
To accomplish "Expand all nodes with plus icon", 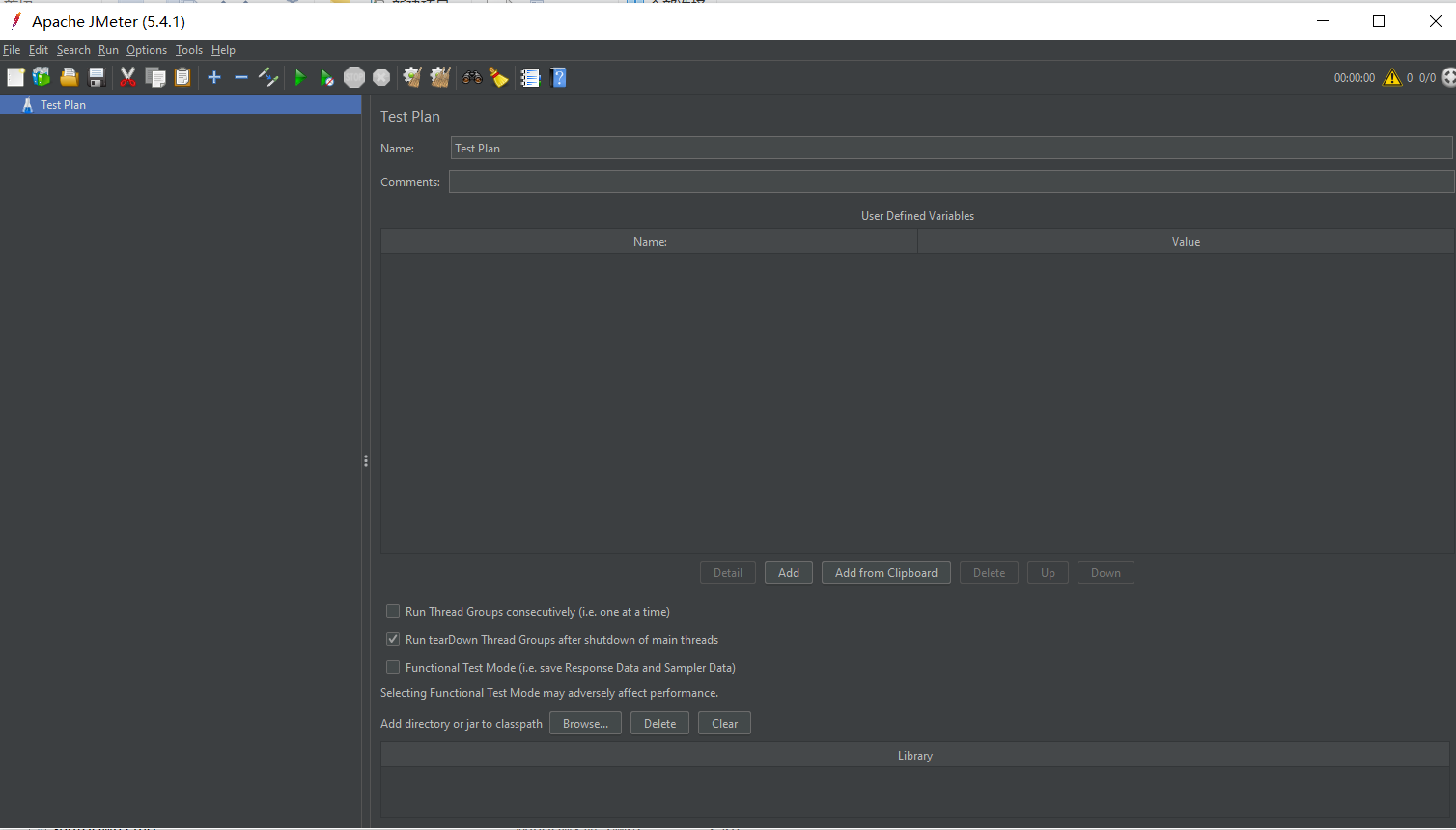I will 214,77.
